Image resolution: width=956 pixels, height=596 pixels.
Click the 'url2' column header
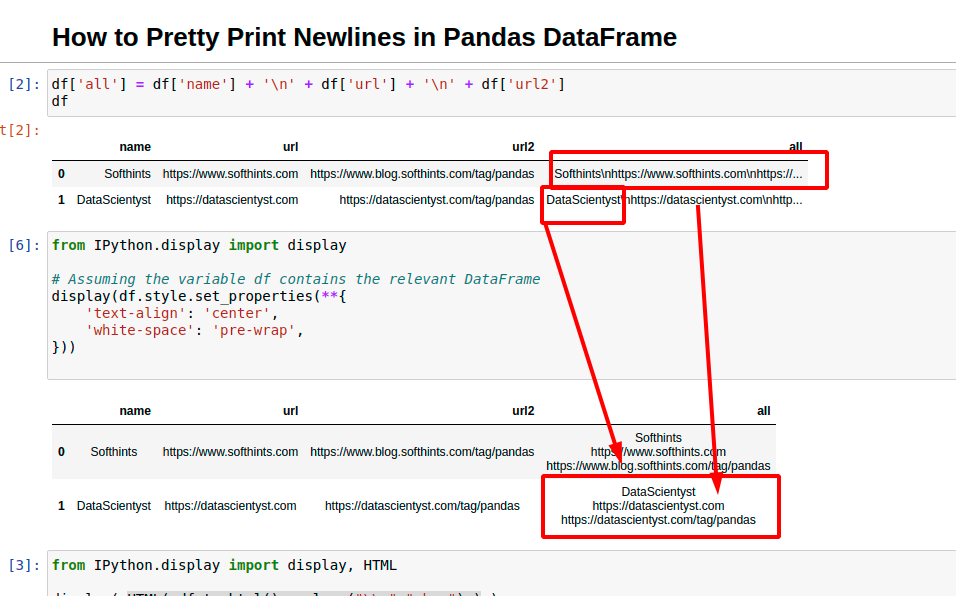point(523,146)
